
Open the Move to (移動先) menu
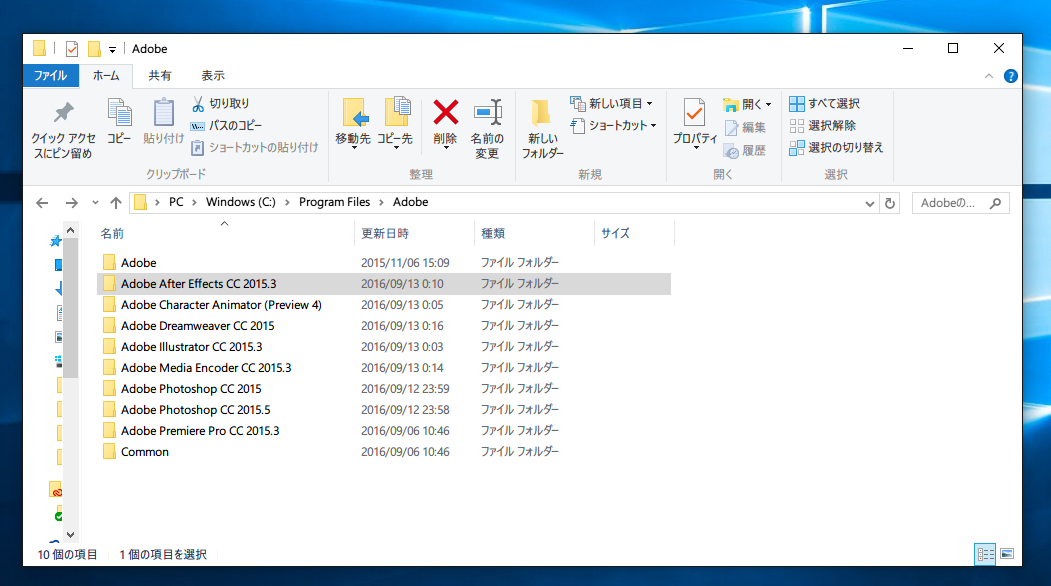pos(353,123)
